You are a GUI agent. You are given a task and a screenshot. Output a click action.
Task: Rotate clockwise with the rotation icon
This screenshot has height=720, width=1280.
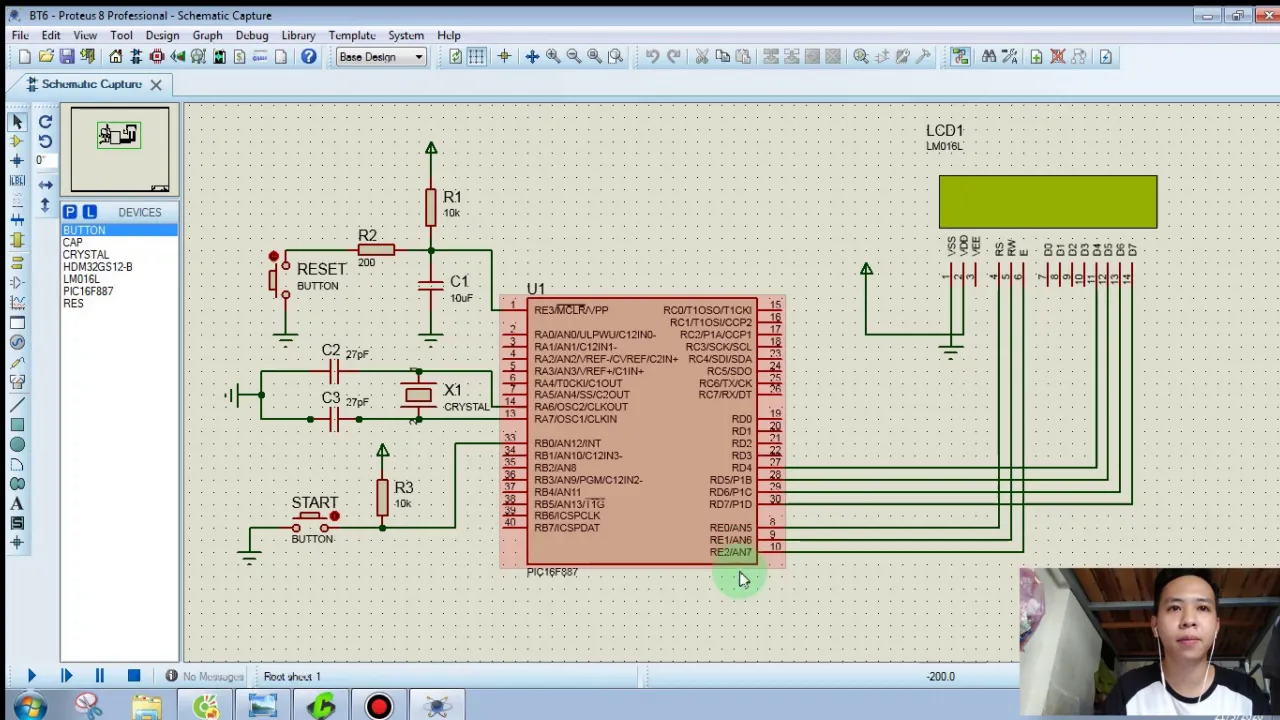45,121
